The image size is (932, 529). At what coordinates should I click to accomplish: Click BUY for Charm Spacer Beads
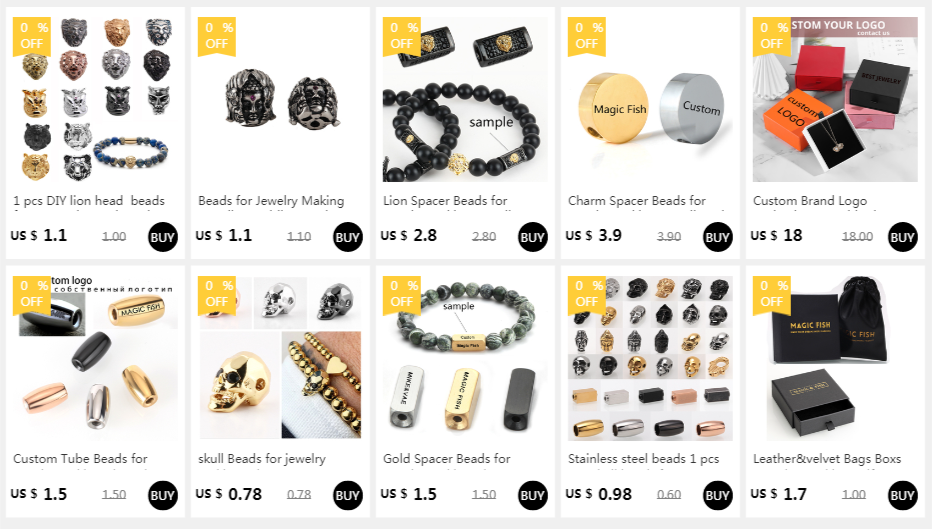717,237
